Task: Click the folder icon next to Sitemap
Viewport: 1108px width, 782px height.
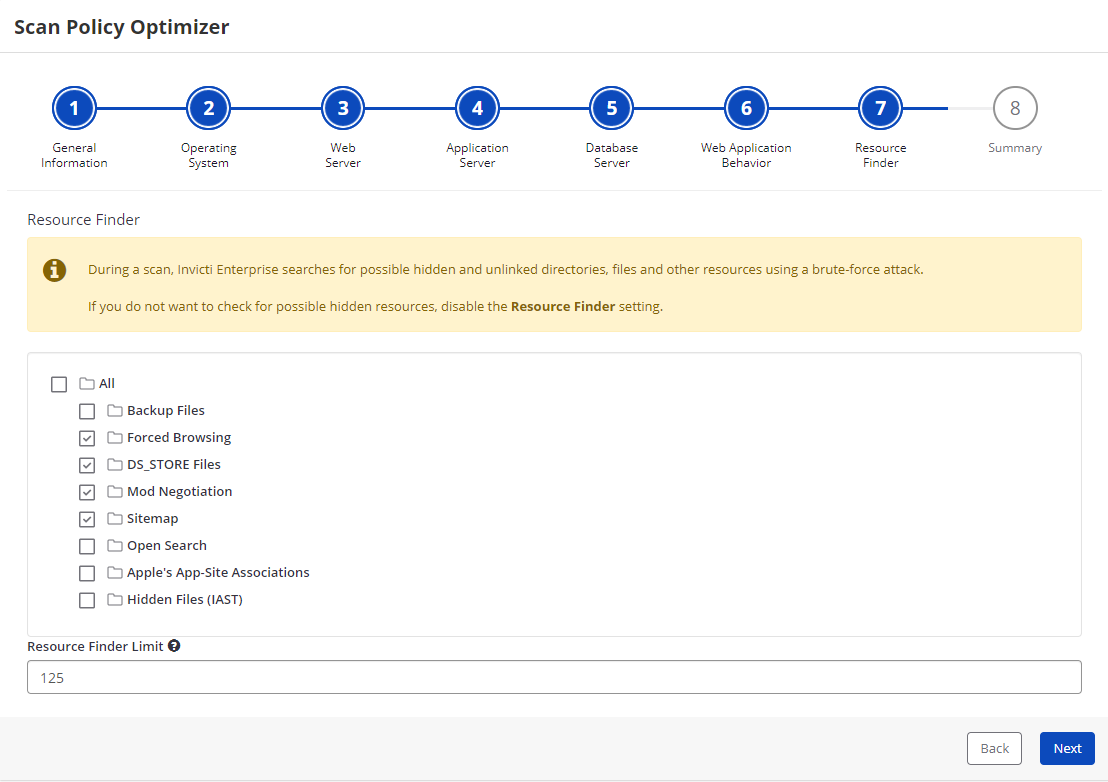Action: point(112,518)
